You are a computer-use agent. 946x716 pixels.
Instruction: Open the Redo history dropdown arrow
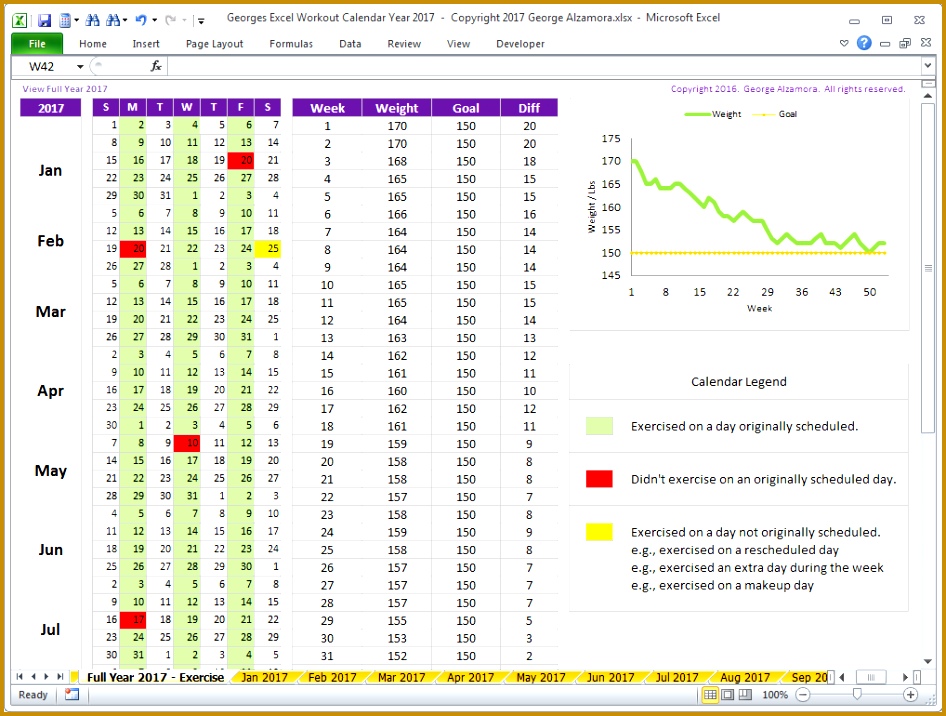pos(184,21)
